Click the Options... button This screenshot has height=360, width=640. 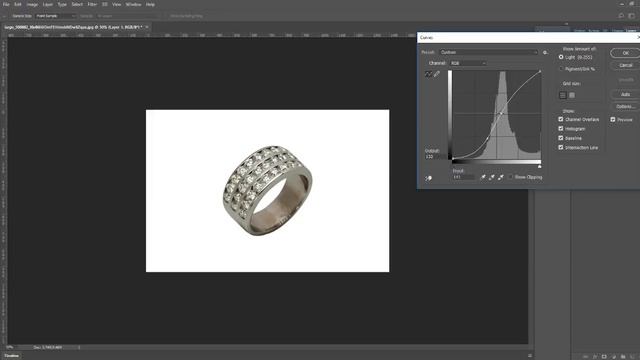pos(625,107)
